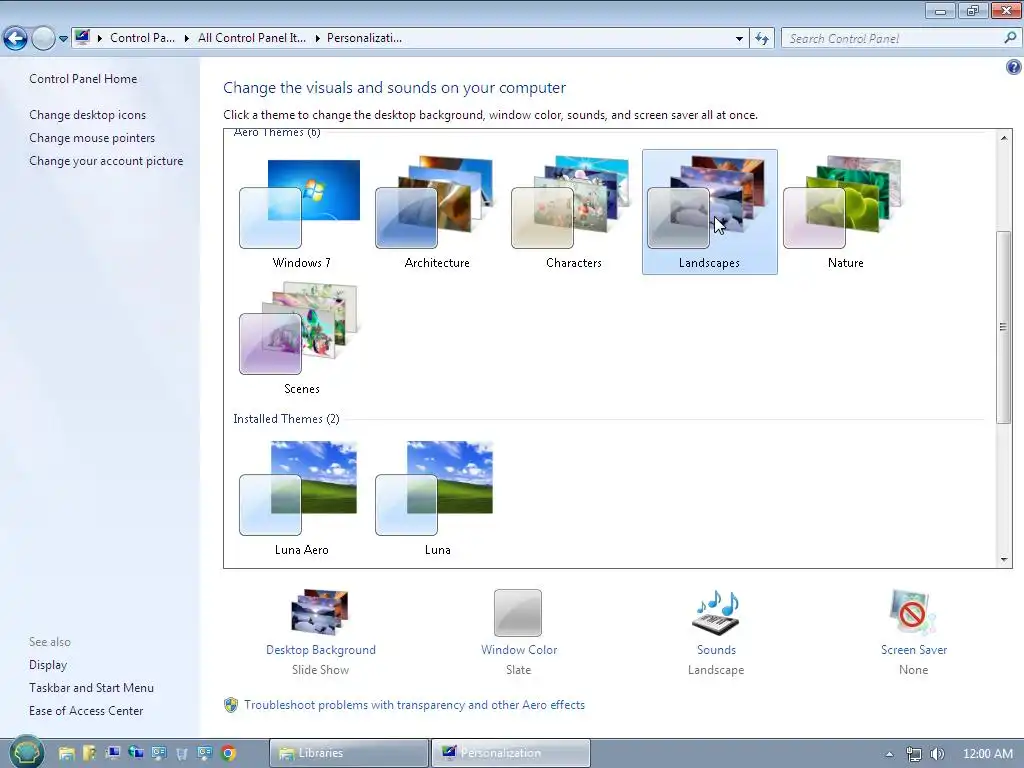Open Desktop Background slide show settings
Viewport: 1024px width, 768px height.
[x=321, y=632]
